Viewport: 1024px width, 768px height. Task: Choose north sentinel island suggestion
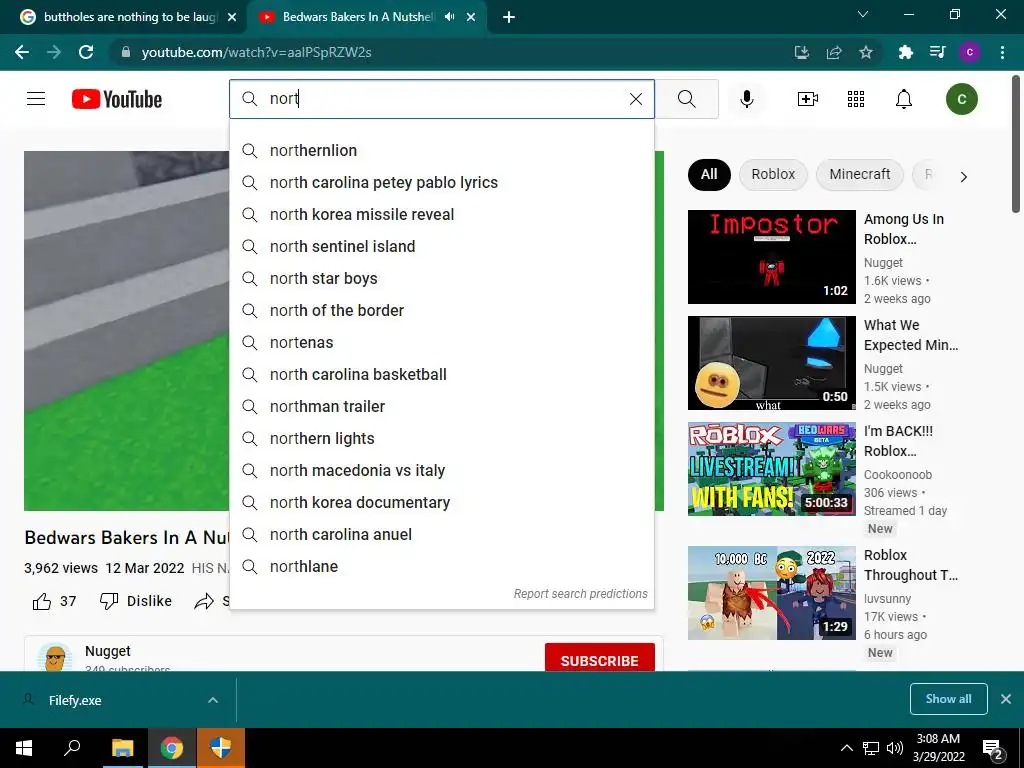441,246
